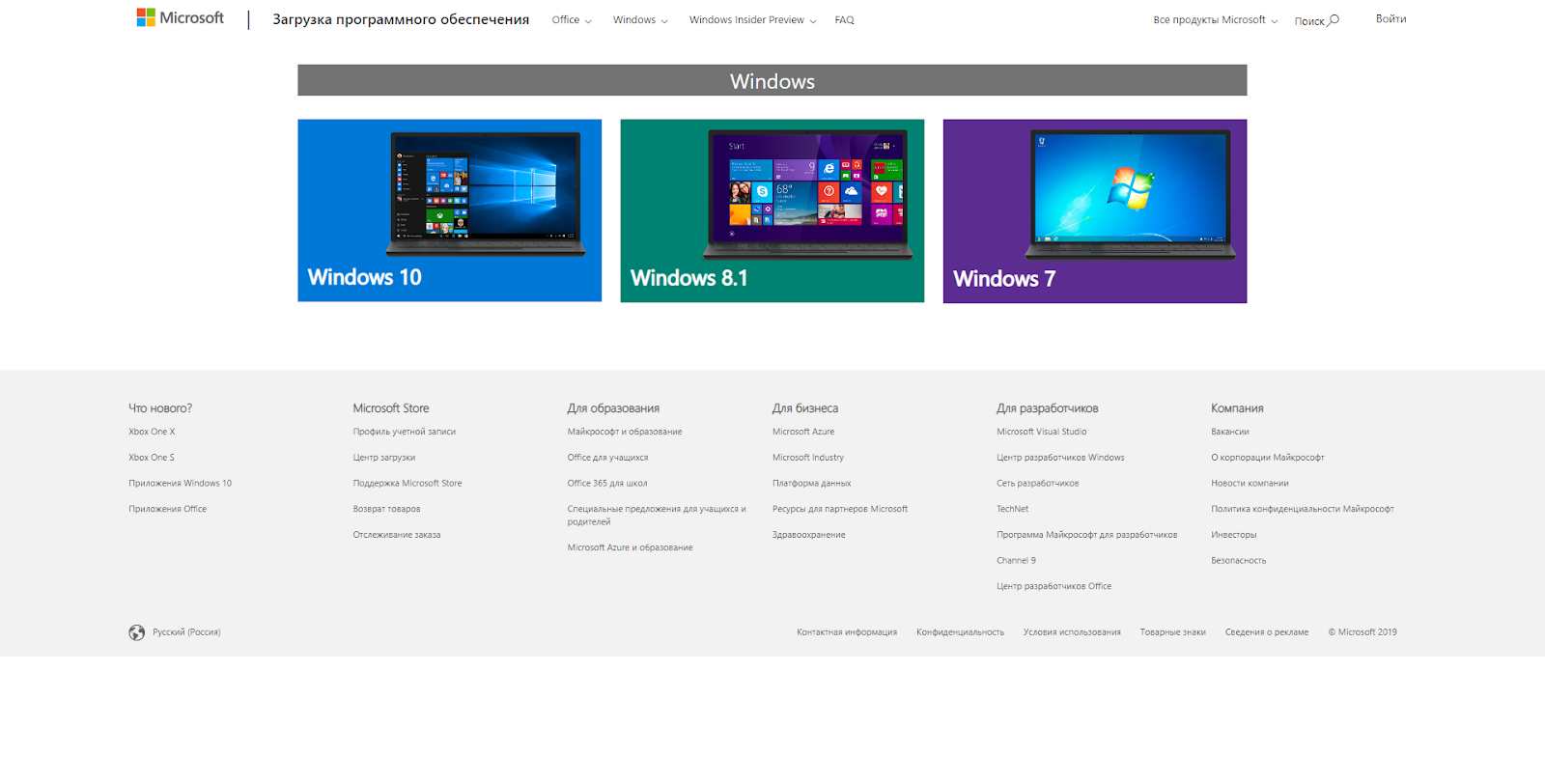This screenshot has width=1545, height=784.
Task: Open the TechNet link
Action: [x=1013, y=509]
